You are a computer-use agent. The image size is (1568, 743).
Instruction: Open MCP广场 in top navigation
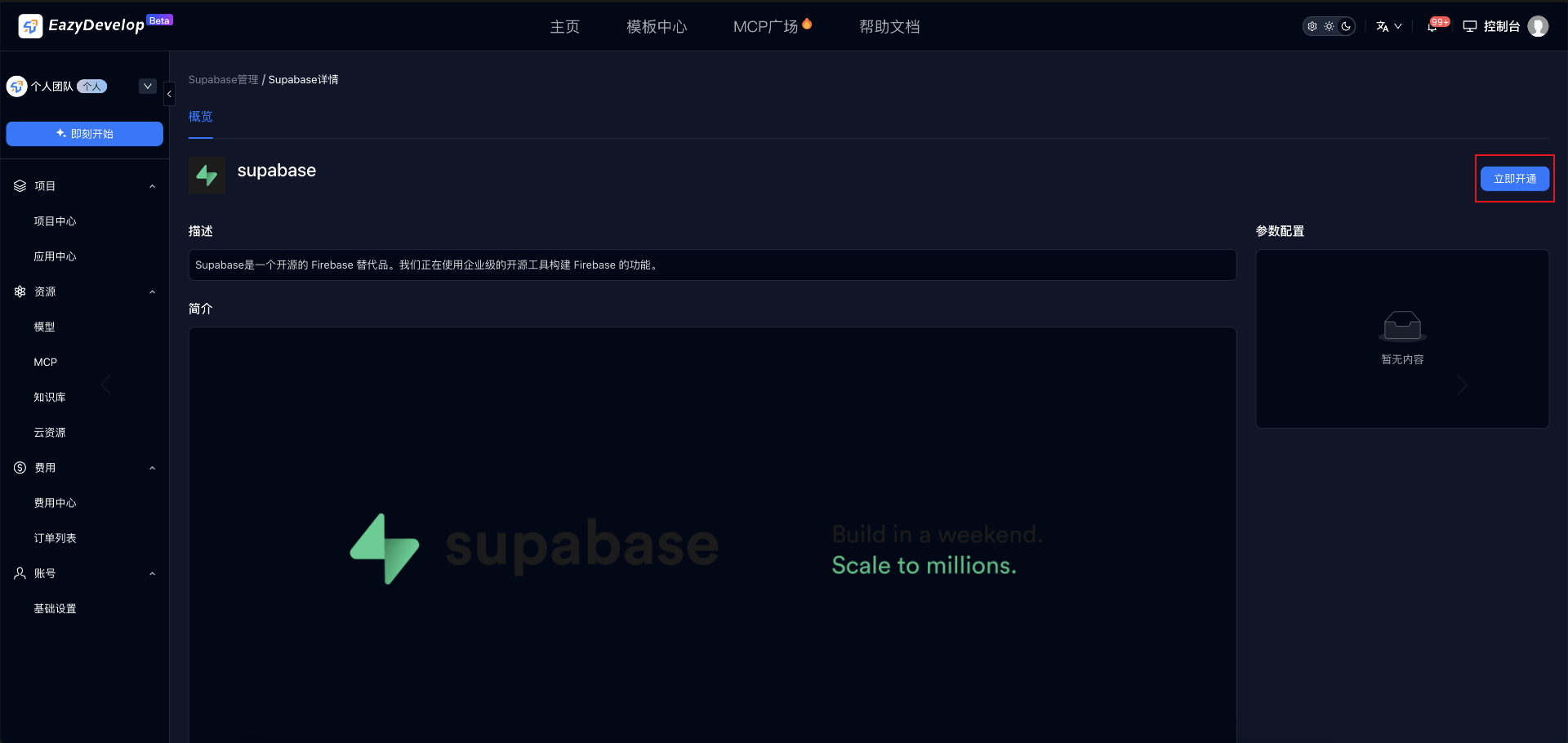pyautogui.click(x=765, y=26)
